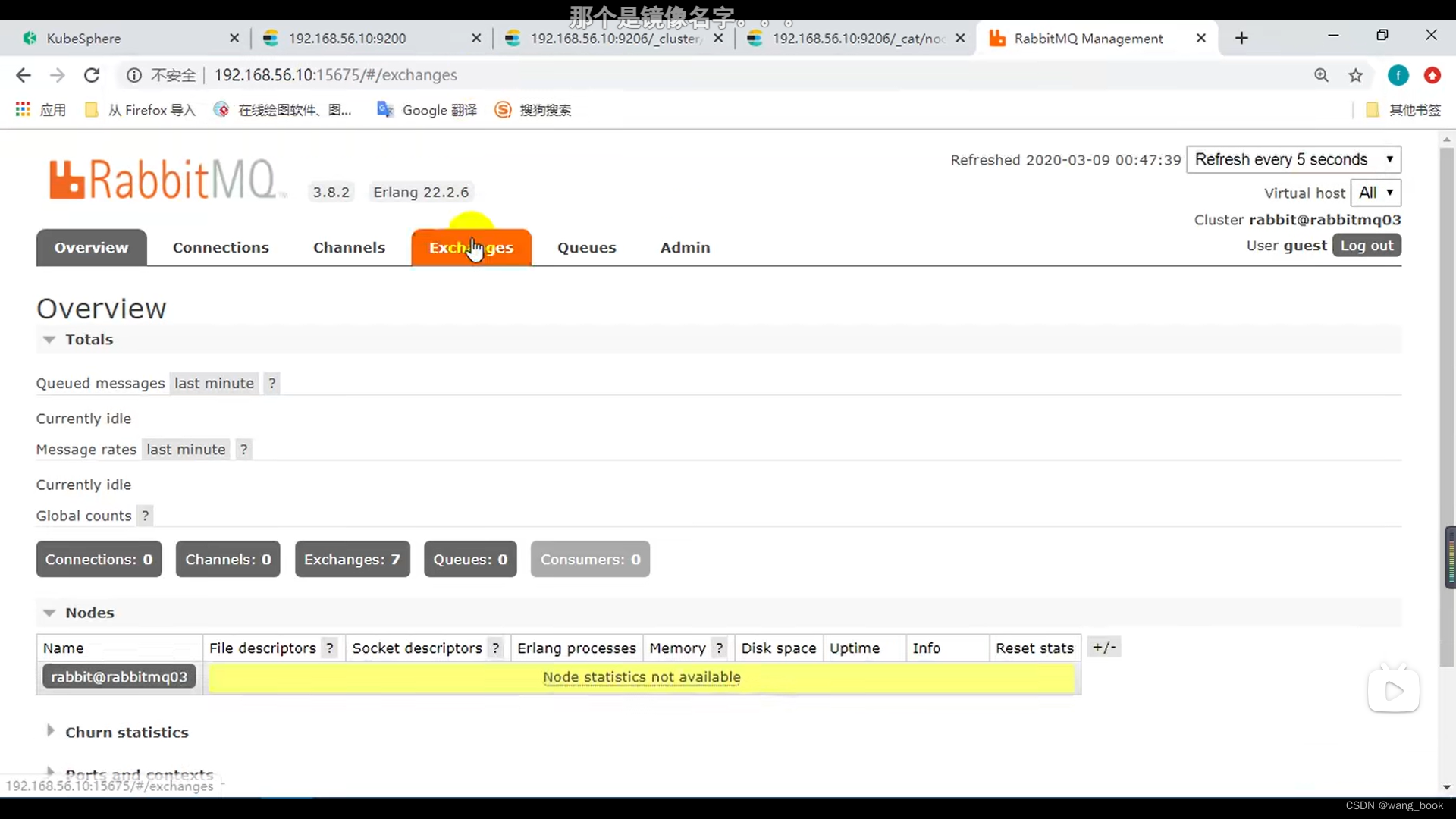Click the Channels count badge
The width and height of the screenshot is (1456, 819).
[228, 559]
